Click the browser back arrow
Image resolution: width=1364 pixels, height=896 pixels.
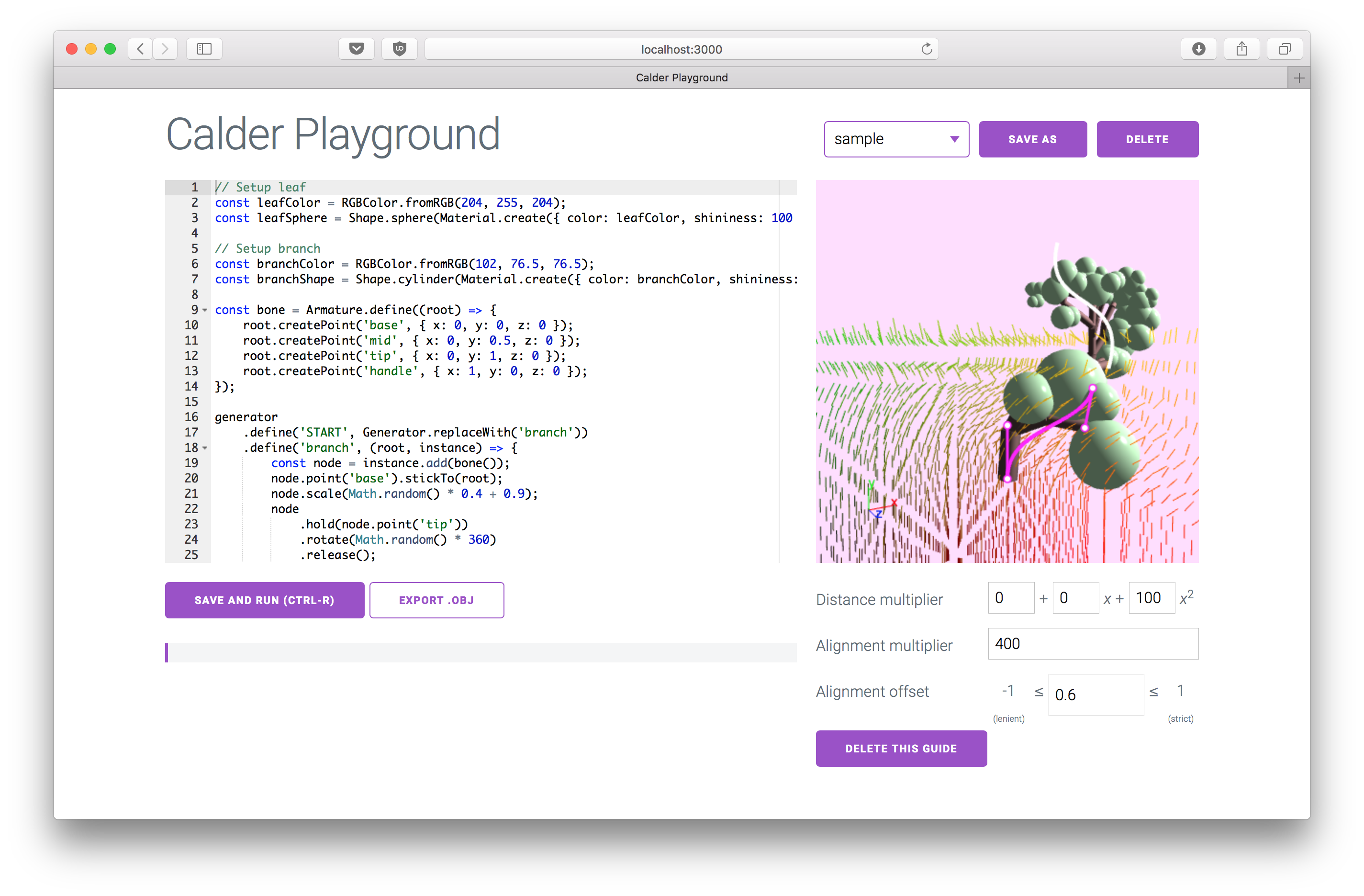[x=140, y=49]
